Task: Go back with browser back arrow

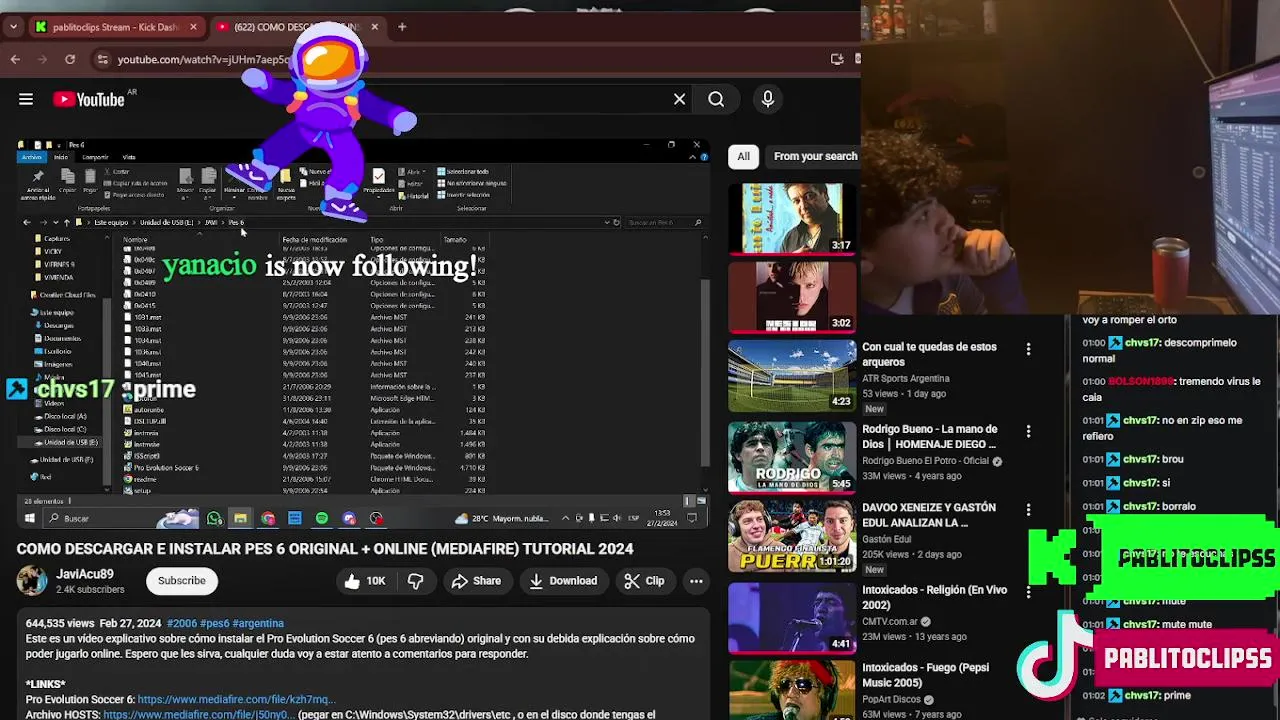Action: click(15, 59)
